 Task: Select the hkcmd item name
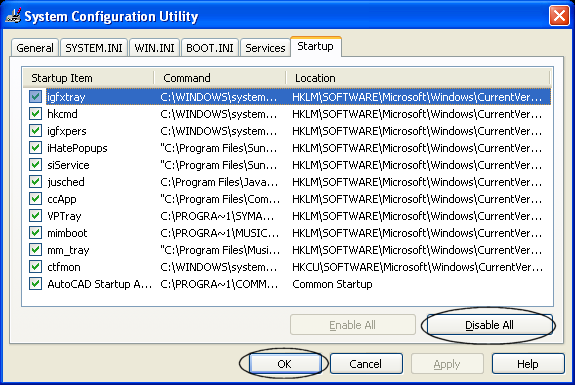(x=62, y=114)
